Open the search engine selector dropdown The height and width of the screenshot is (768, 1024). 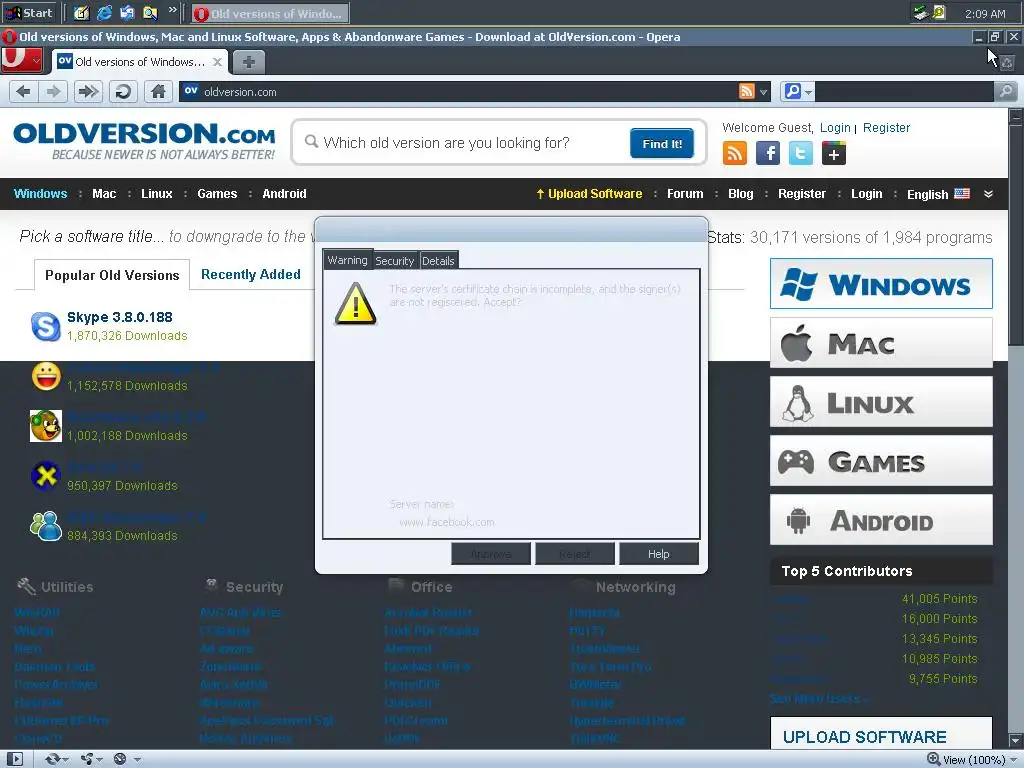797,91
